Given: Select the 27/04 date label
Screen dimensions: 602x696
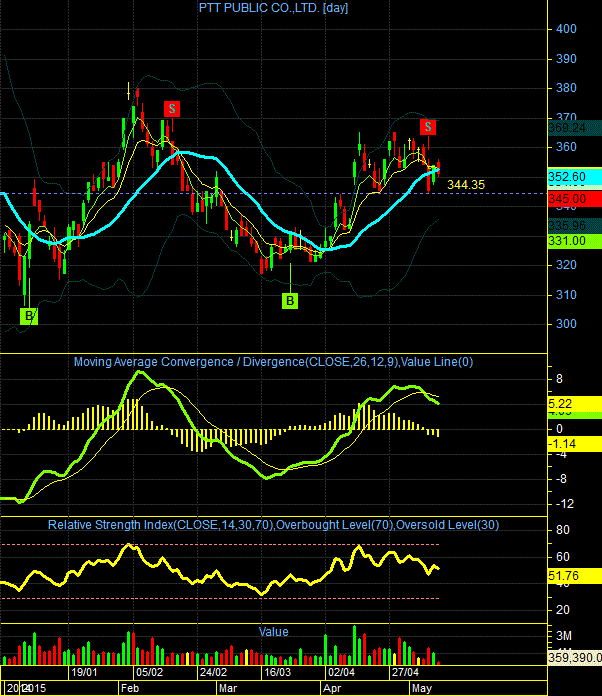Looking at the screenshot, I should (405, 672).
